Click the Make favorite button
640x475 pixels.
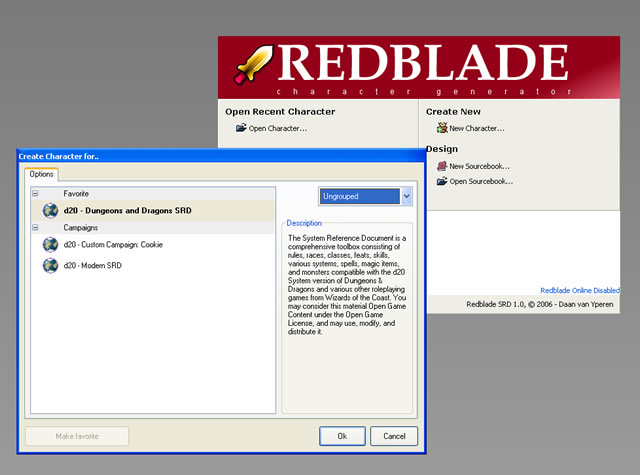[77, 436]
